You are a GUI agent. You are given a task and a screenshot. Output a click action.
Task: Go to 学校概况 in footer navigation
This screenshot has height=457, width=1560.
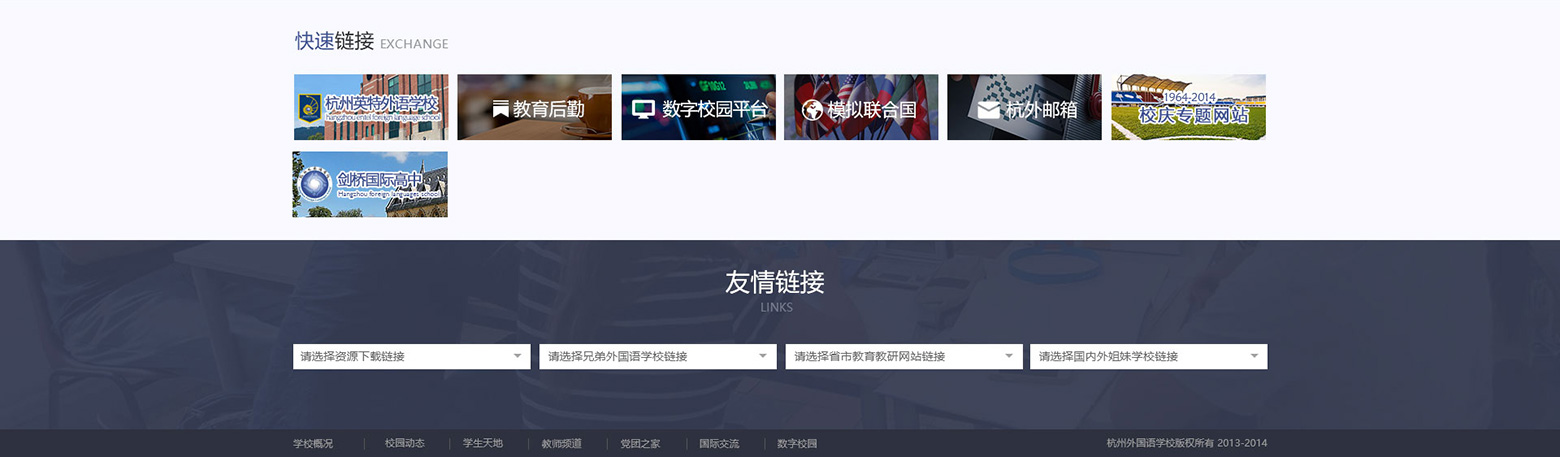pyautogui.click(x=313, y=443)
